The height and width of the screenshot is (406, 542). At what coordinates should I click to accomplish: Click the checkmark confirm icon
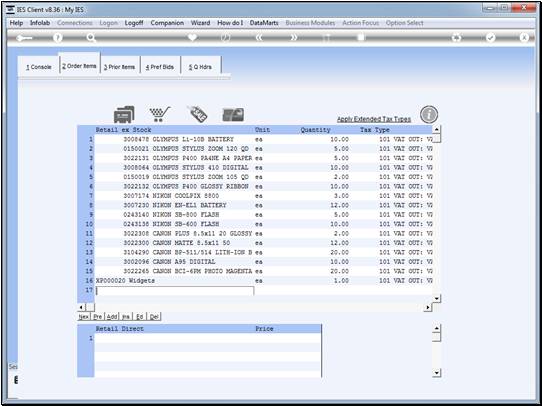490,38
